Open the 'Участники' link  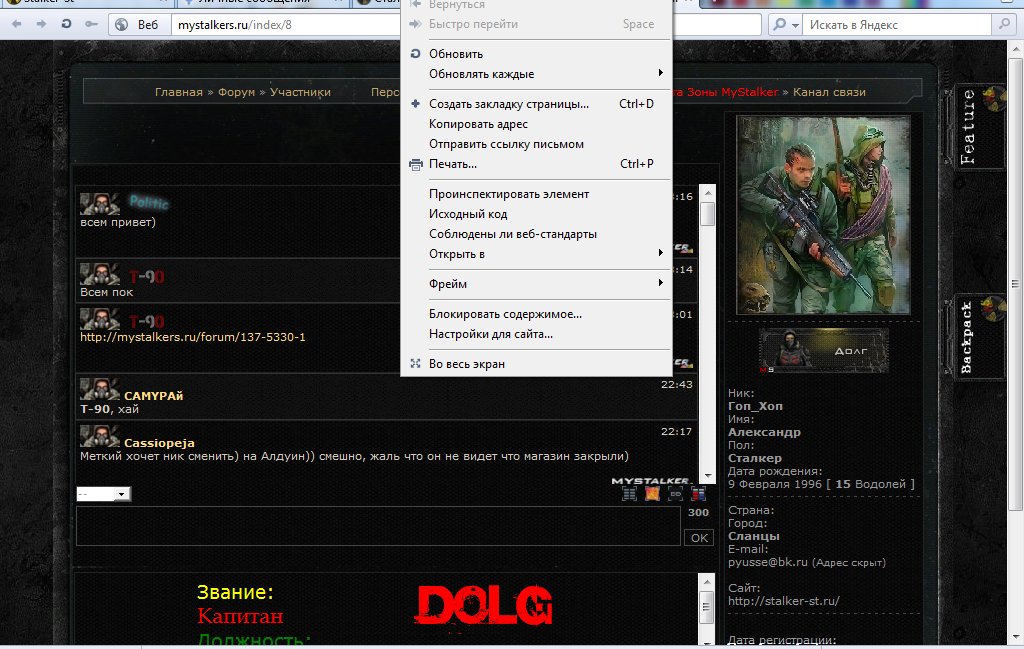300,92
